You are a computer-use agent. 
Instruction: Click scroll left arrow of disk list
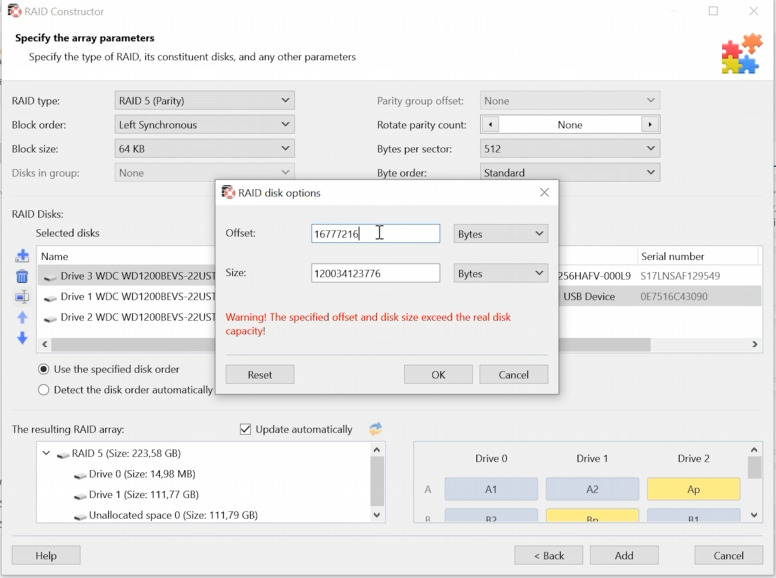tap(45, 344)
